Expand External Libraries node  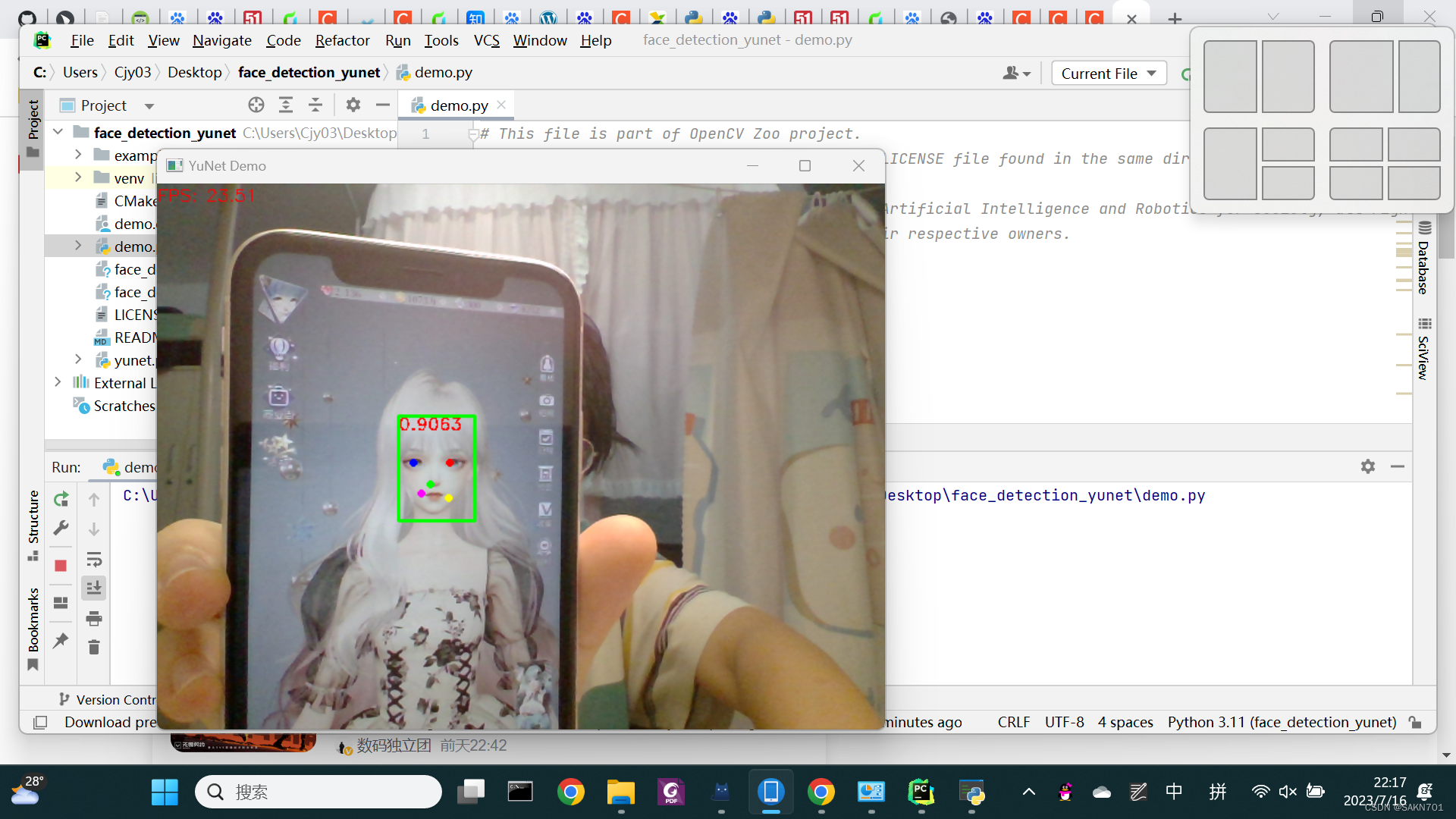click(58, 382)
